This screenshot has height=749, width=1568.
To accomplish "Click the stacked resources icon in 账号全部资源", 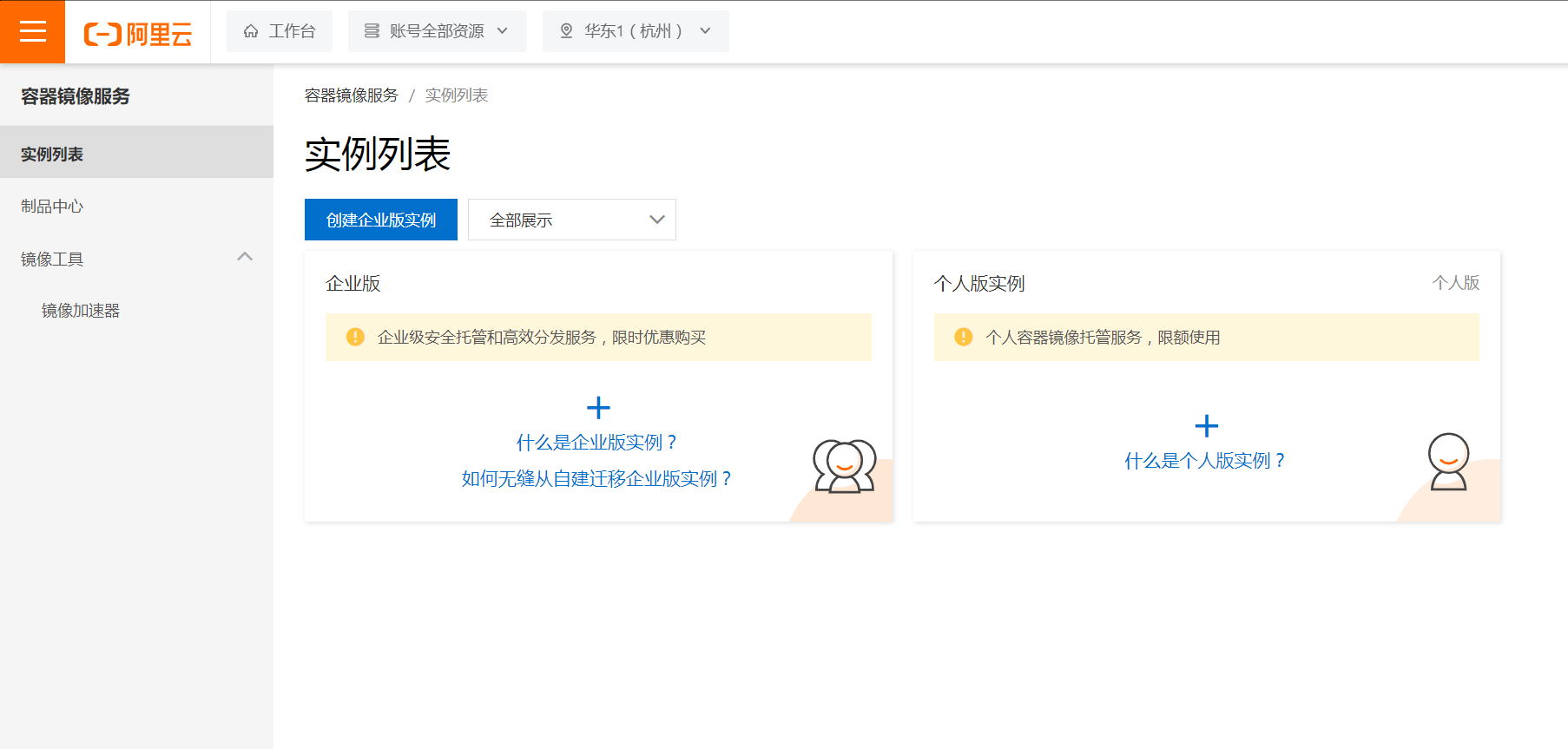I will (x=372, y=31).
